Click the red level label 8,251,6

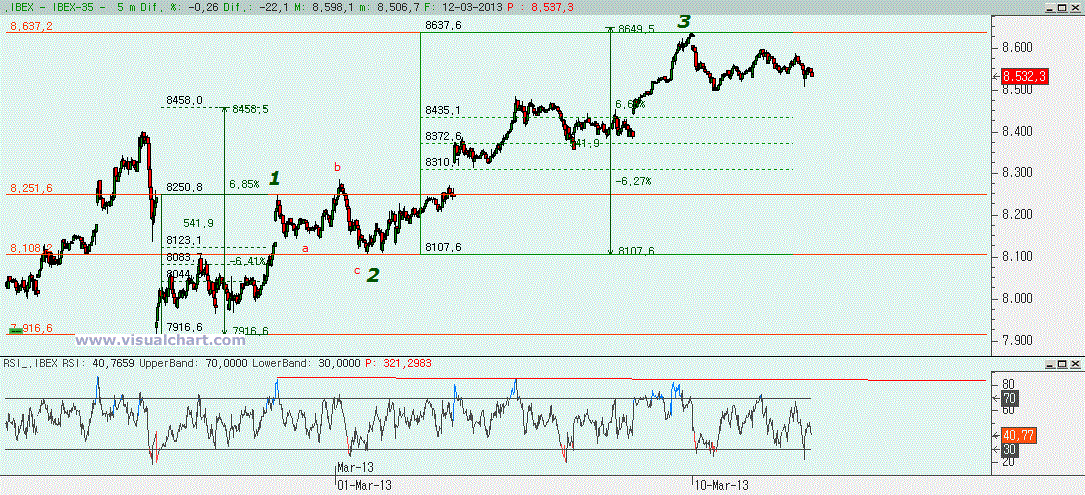tap(30, 188)
